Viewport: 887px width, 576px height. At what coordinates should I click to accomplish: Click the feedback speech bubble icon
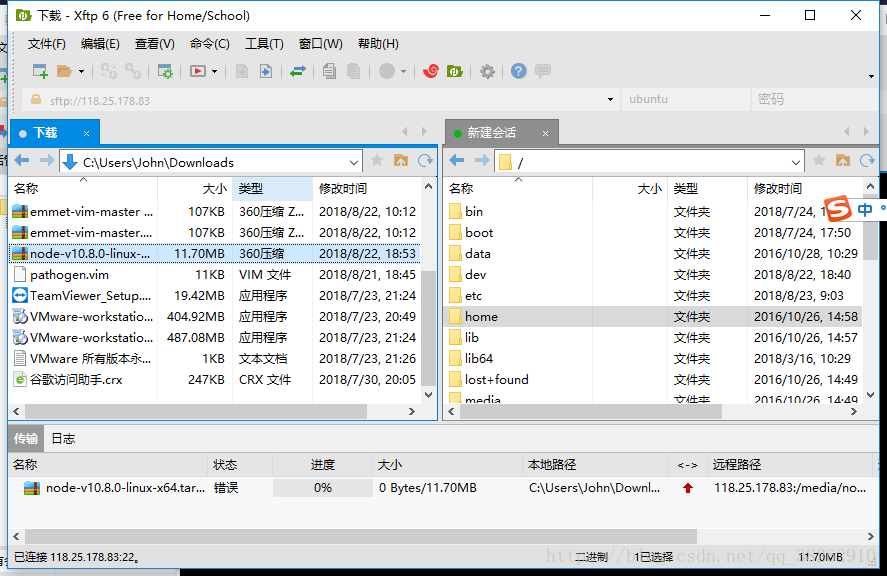542,71
